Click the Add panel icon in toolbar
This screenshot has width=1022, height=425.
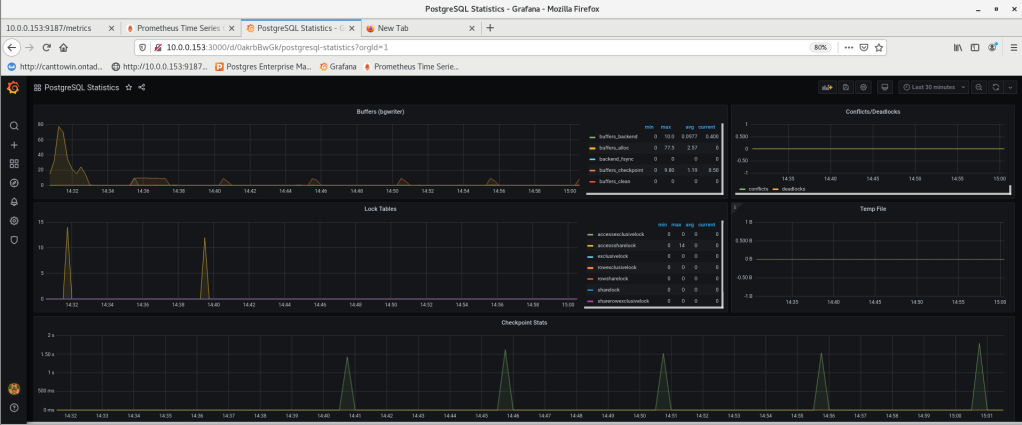coord(828,88)
